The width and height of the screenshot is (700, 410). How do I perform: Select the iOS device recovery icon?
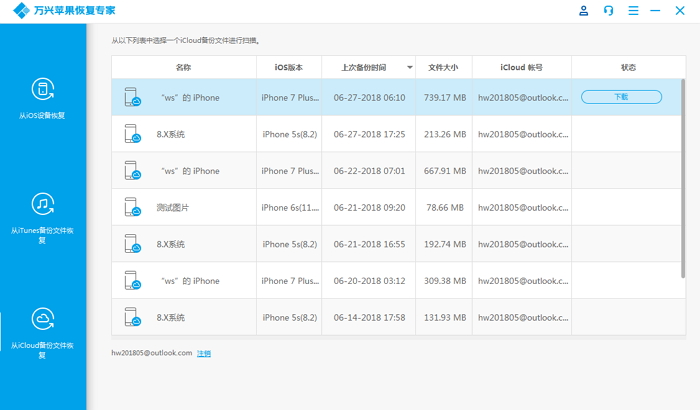(x=43, y=89)
